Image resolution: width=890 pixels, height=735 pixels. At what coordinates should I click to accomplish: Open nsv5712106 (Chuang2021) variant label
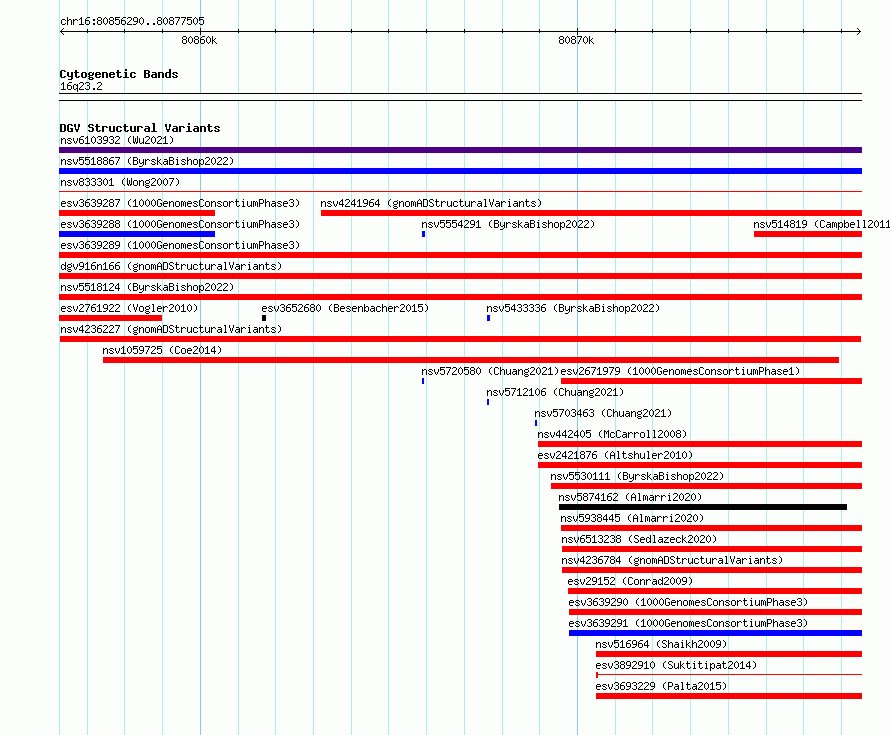[555, 392]
